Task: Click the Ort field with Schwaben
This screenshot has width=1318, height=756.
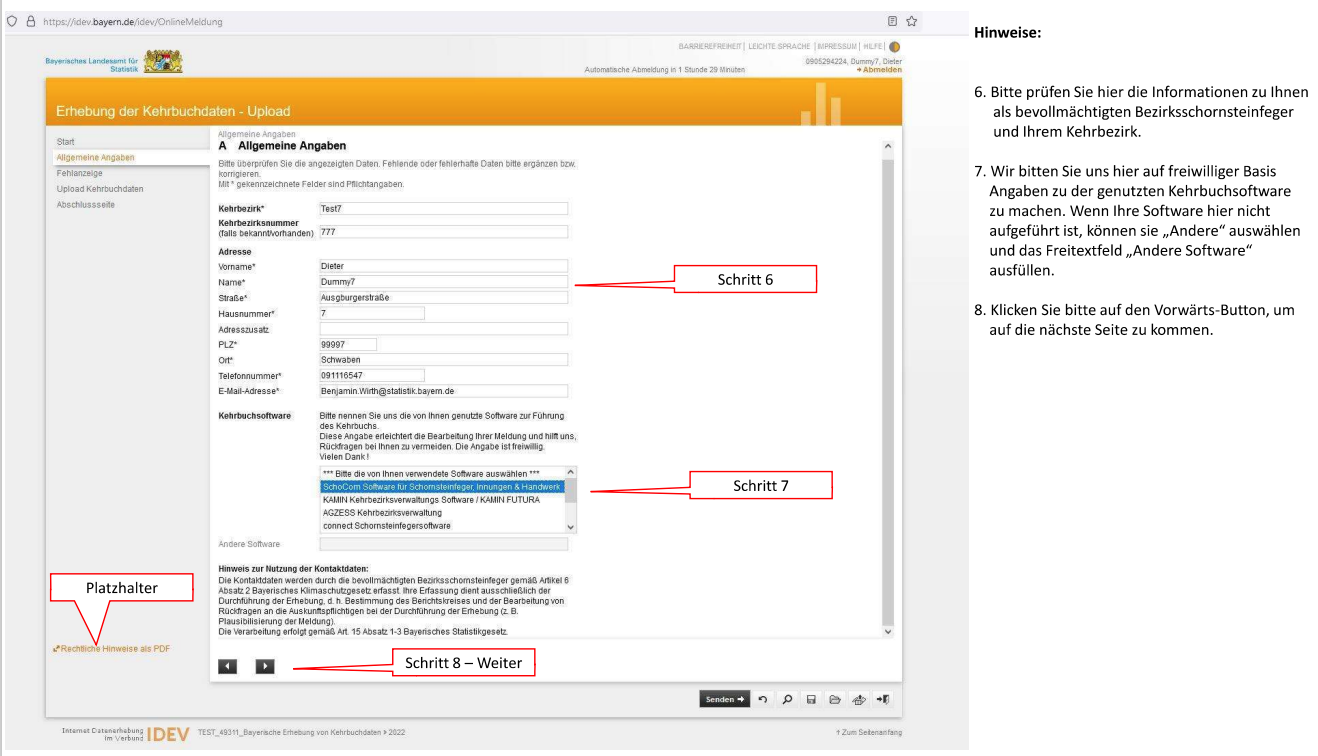Action: (443, 360)
